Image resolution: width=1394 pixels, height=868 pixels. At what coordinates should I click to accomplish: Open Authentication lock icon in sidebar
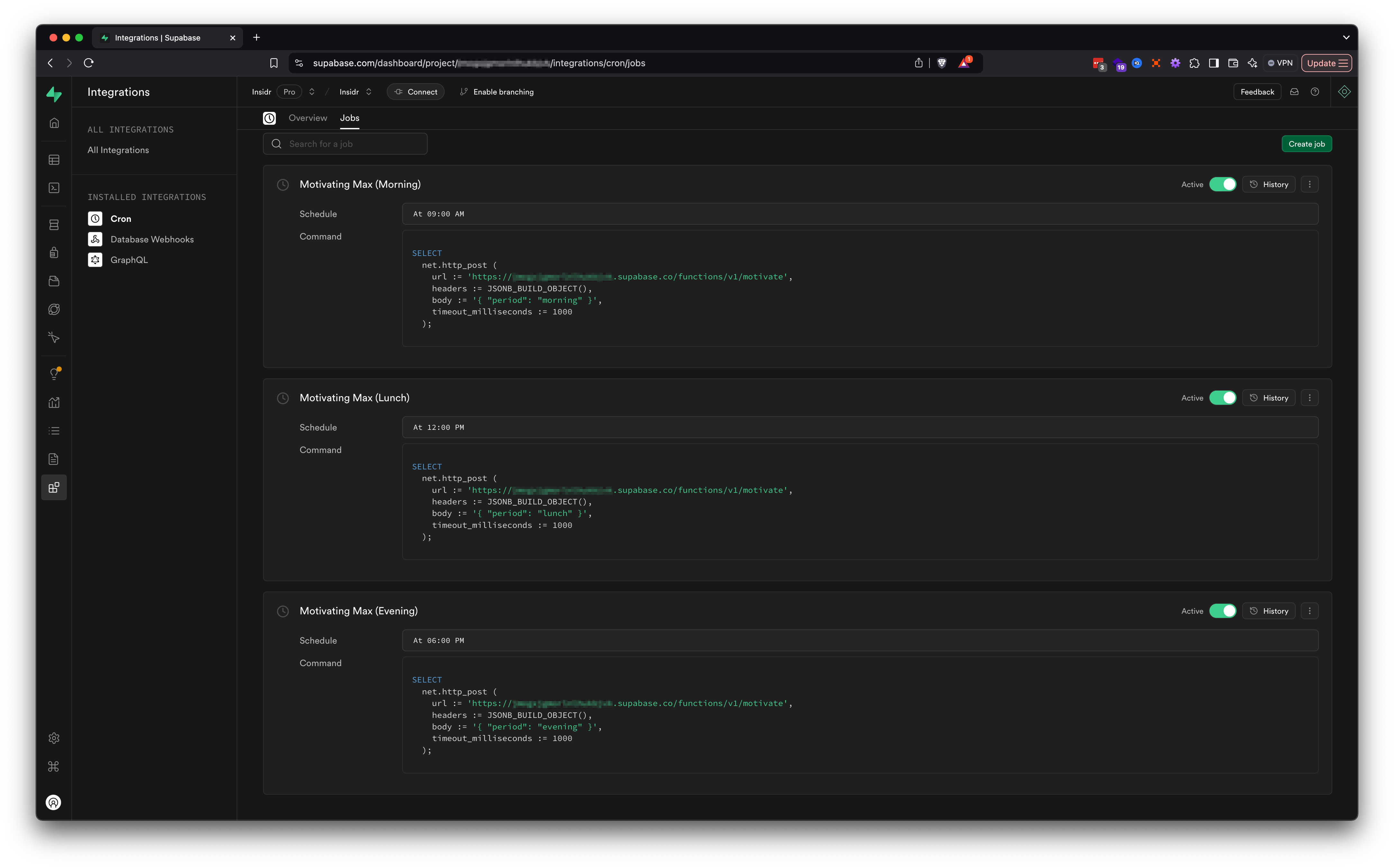point(54,253)
